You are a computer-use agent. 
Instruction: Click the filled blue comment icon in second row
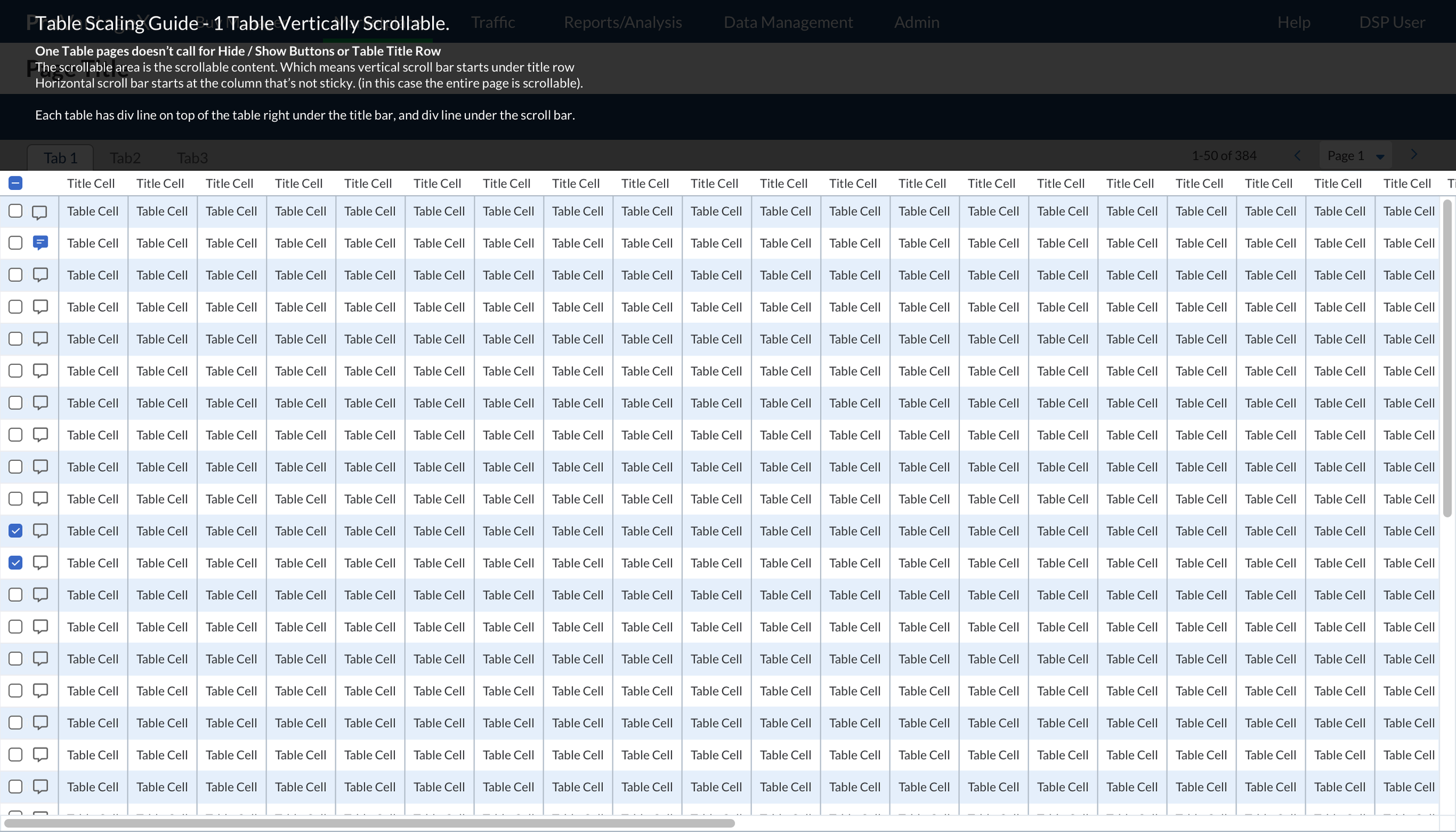point(40,242)
